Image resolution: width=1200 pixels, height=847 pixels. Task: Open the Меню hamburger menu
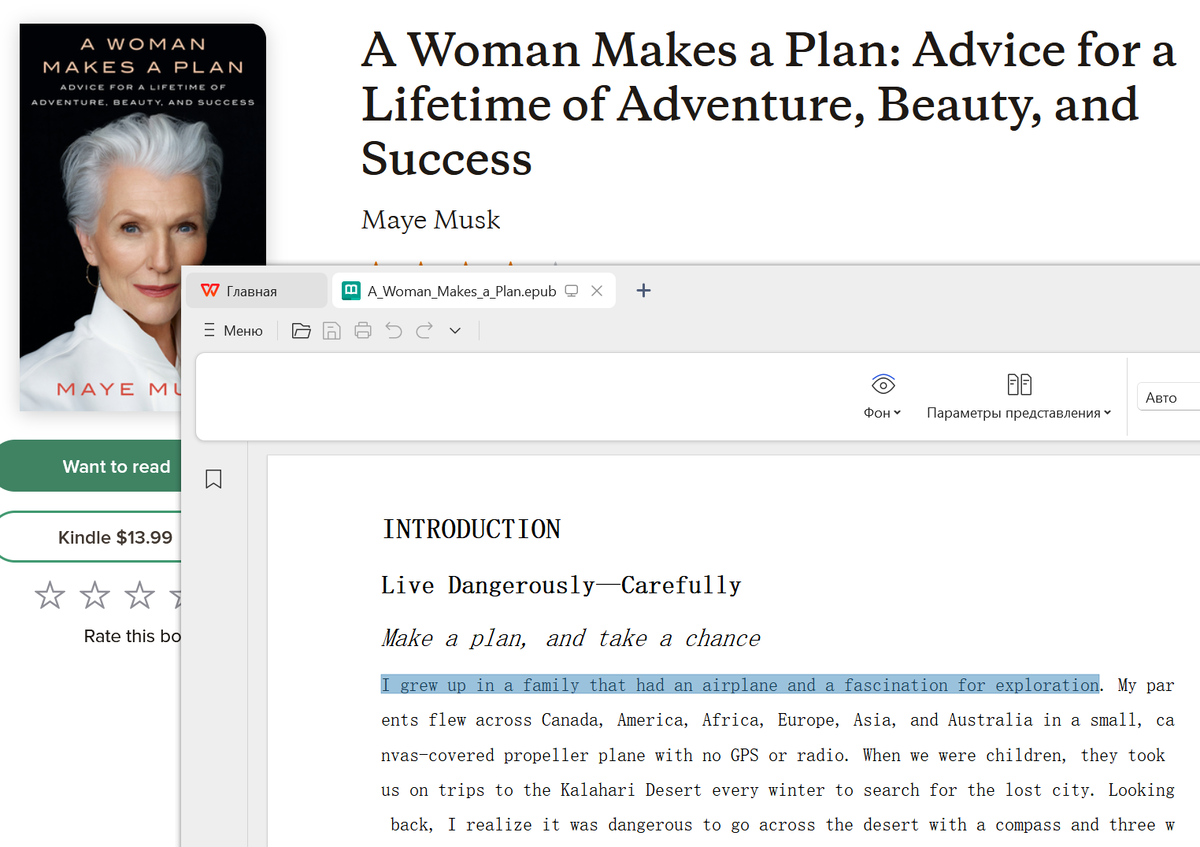(x=233, y=330)
